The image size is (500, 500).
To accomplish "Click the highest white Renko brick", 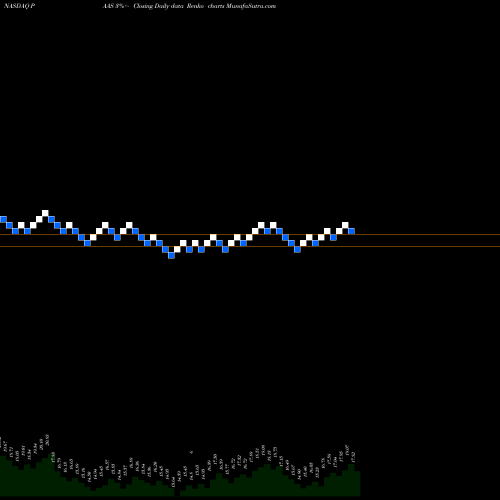I will [45, 213].
